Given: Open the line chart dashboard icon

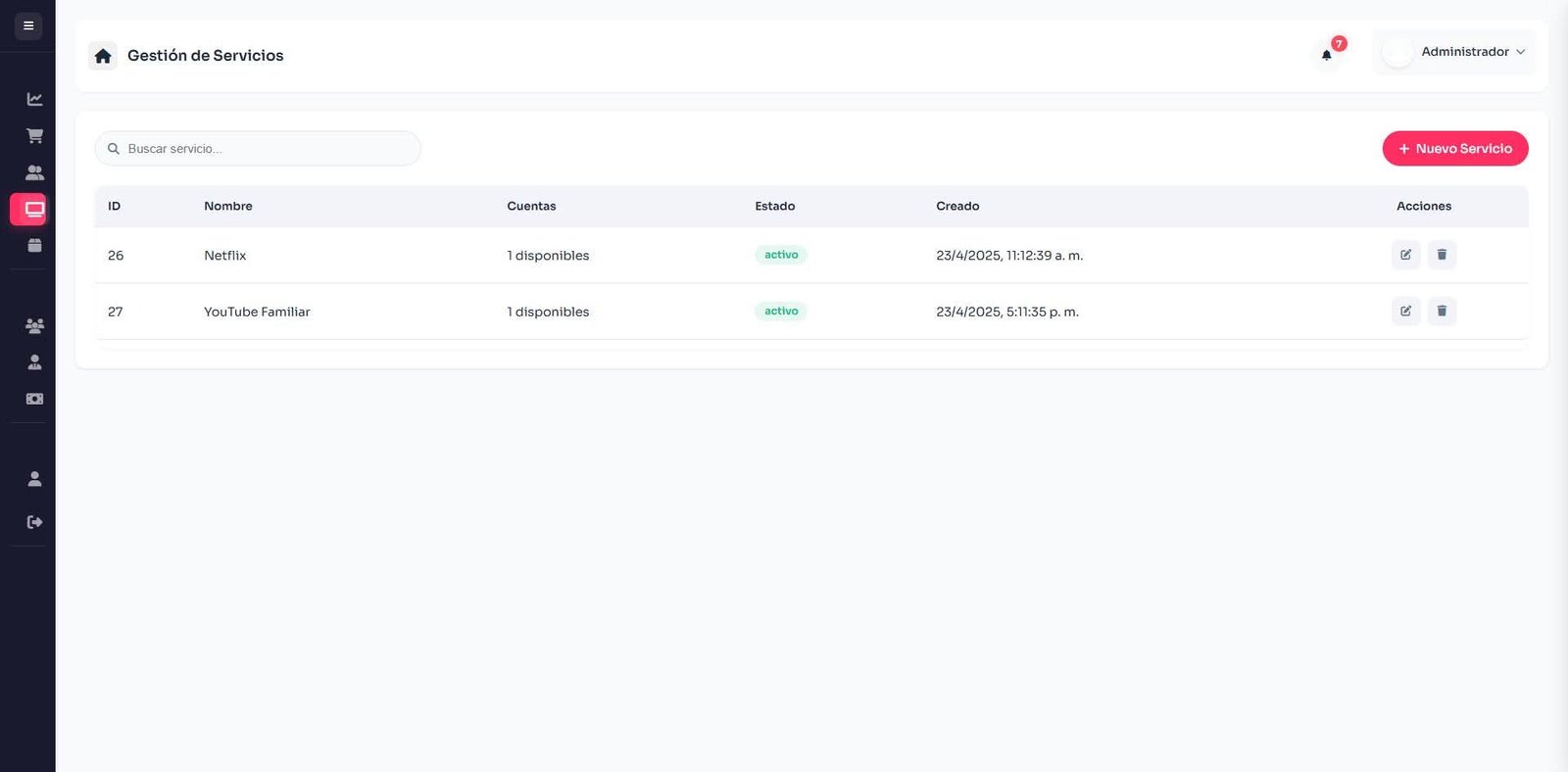Looking at the screenshot, I should pyautogui.click(x=34, y=99).
